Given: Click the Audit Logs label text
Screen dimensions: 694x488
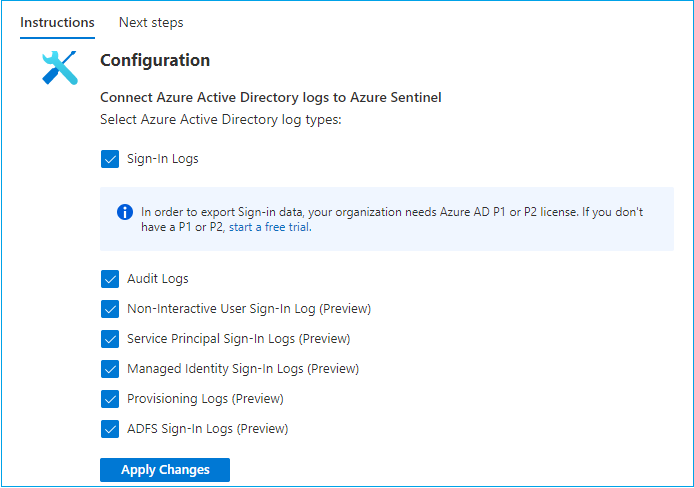Looking at the screenshot, I should point(158,279).
